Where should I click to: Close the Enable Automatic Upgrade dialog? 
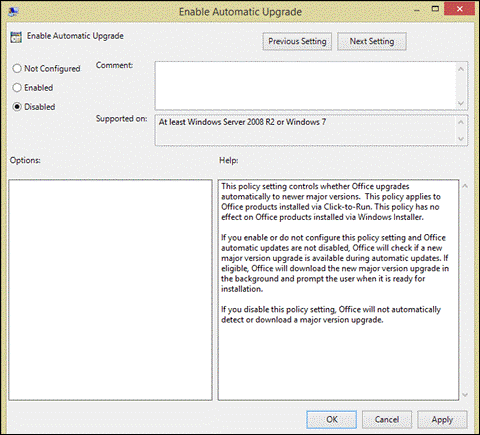459,9
